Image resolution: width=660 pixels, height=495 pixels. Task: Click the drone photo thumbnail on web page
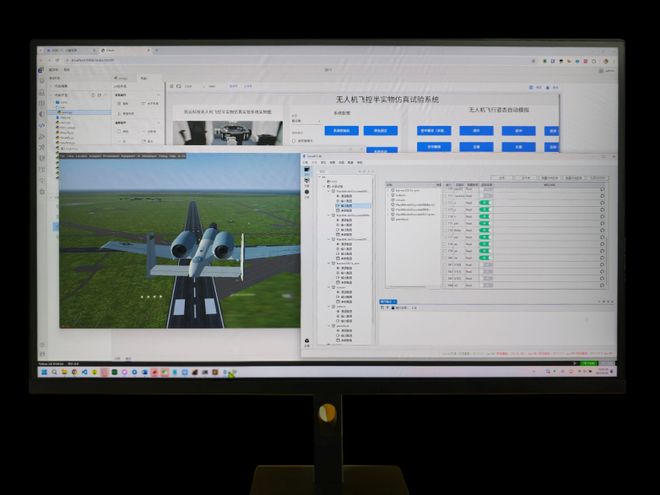(228, 133)
